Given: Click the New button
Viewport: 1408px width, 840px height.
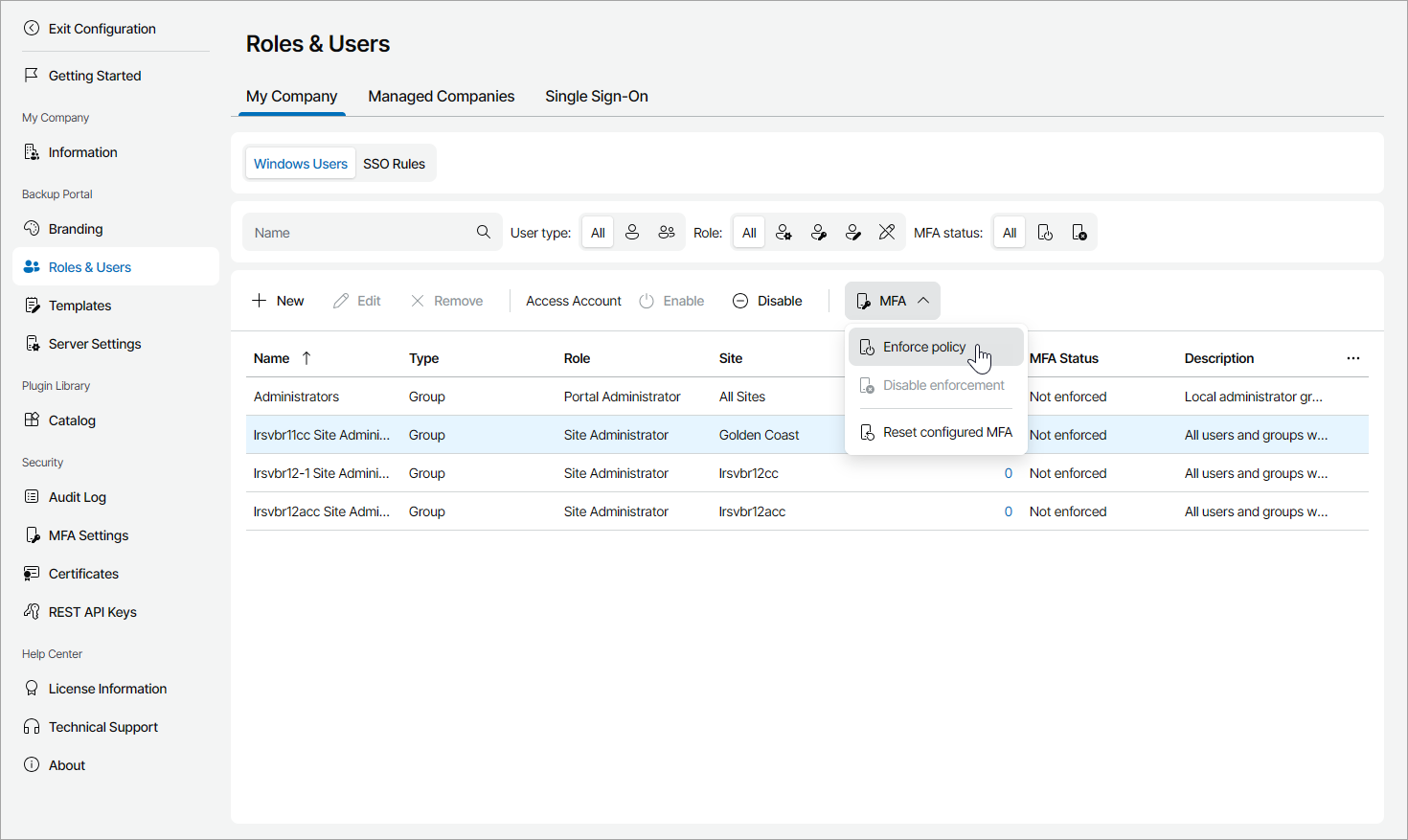Looking at the screenshot, I should tap(278, 301).
